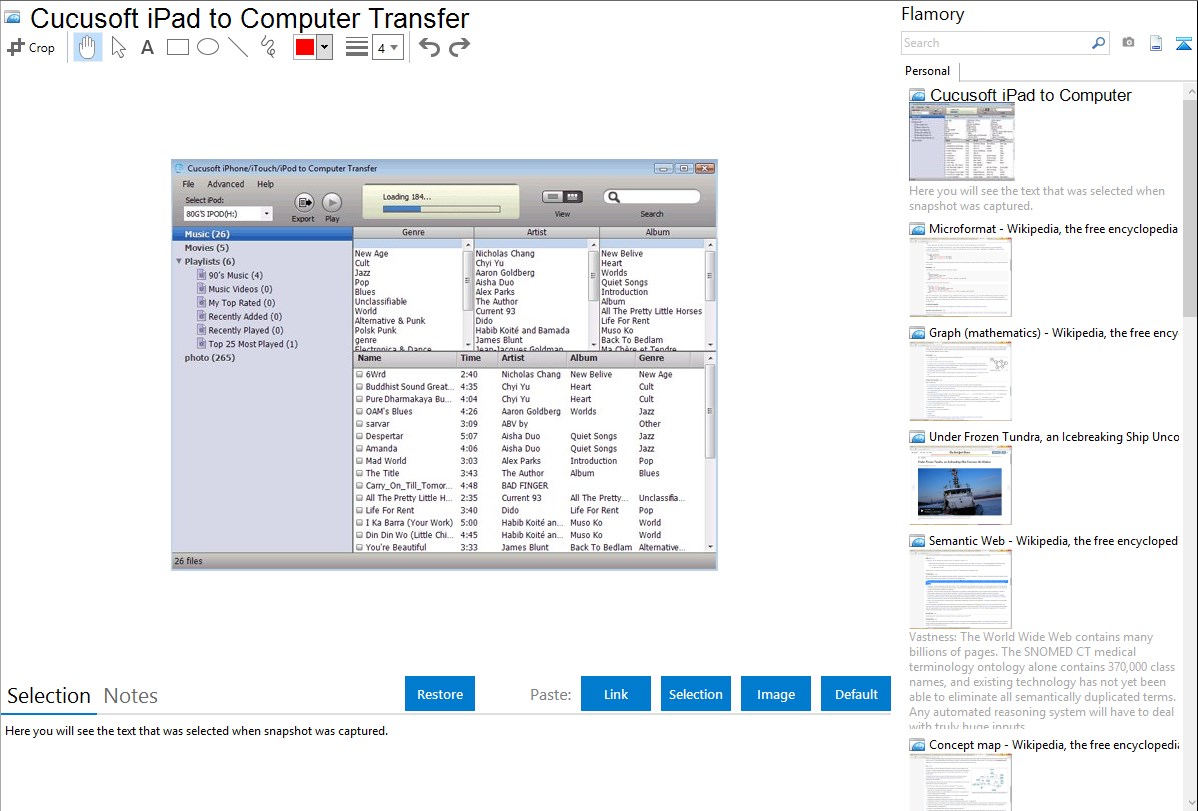Choose the freehand drawing tool
Image resolution: width=1198 pixels, height=811 pixels.
click(x=267, y=47)
